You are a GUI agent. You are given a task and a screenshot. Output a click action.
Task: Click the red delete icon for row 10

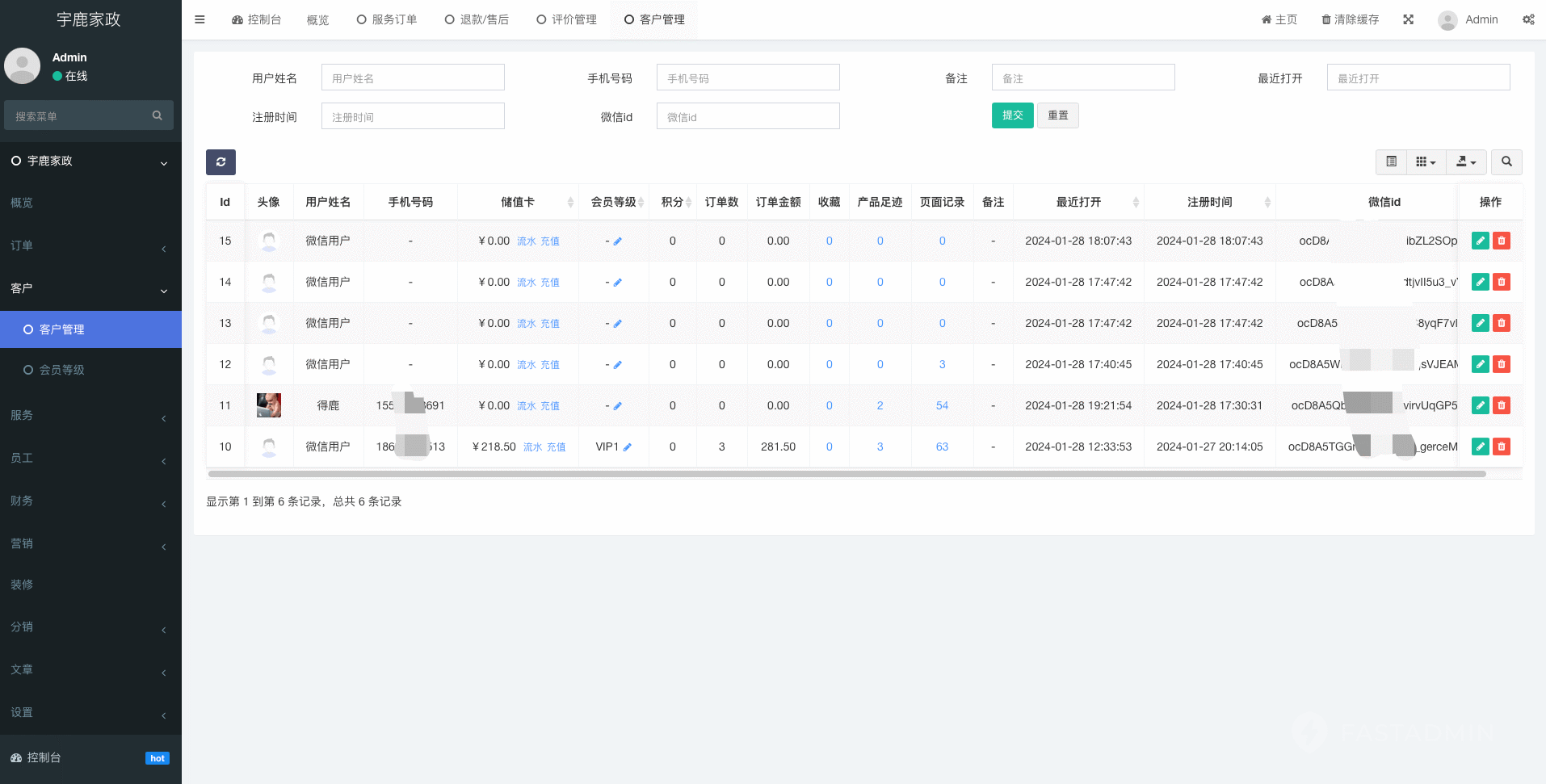[x=1502, y=447]
